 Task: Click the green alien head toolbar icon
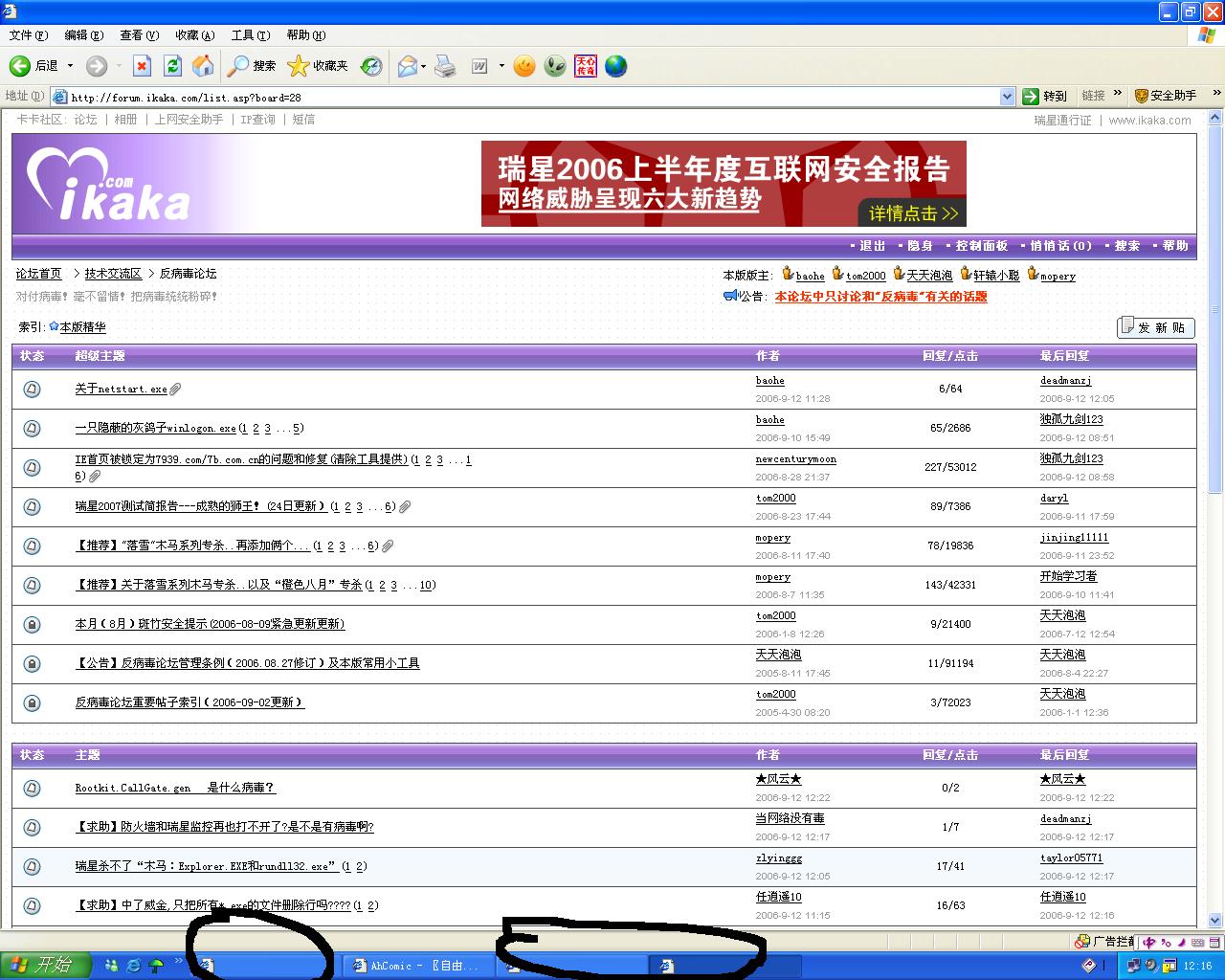pos(555,66)
